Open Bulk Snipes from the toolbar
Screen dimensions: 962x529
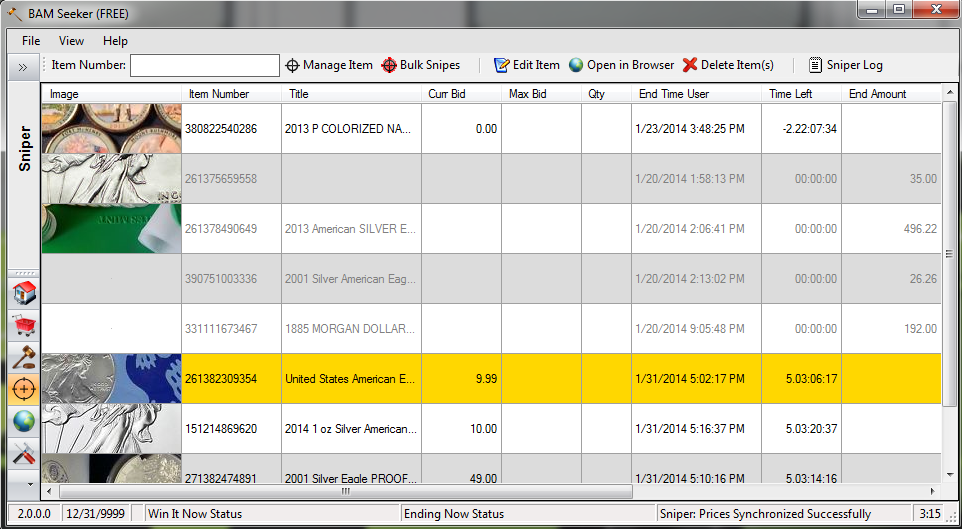pyautogui.click(x=420, y=65)
